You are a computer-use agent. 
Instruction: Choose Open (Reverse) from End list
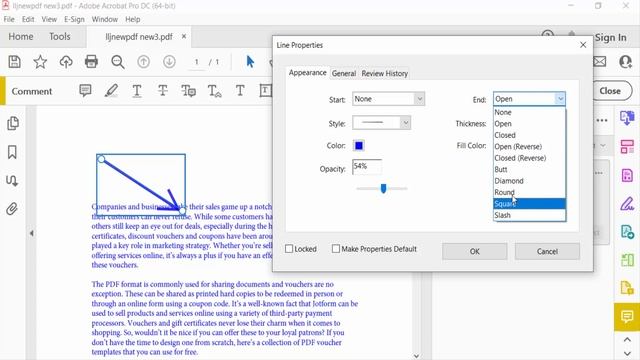click(x=529, y=146)
